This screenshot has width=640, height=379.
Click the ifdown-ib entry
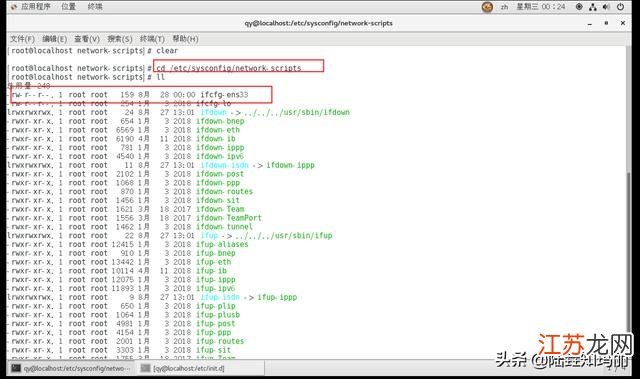tap(216, 139)
